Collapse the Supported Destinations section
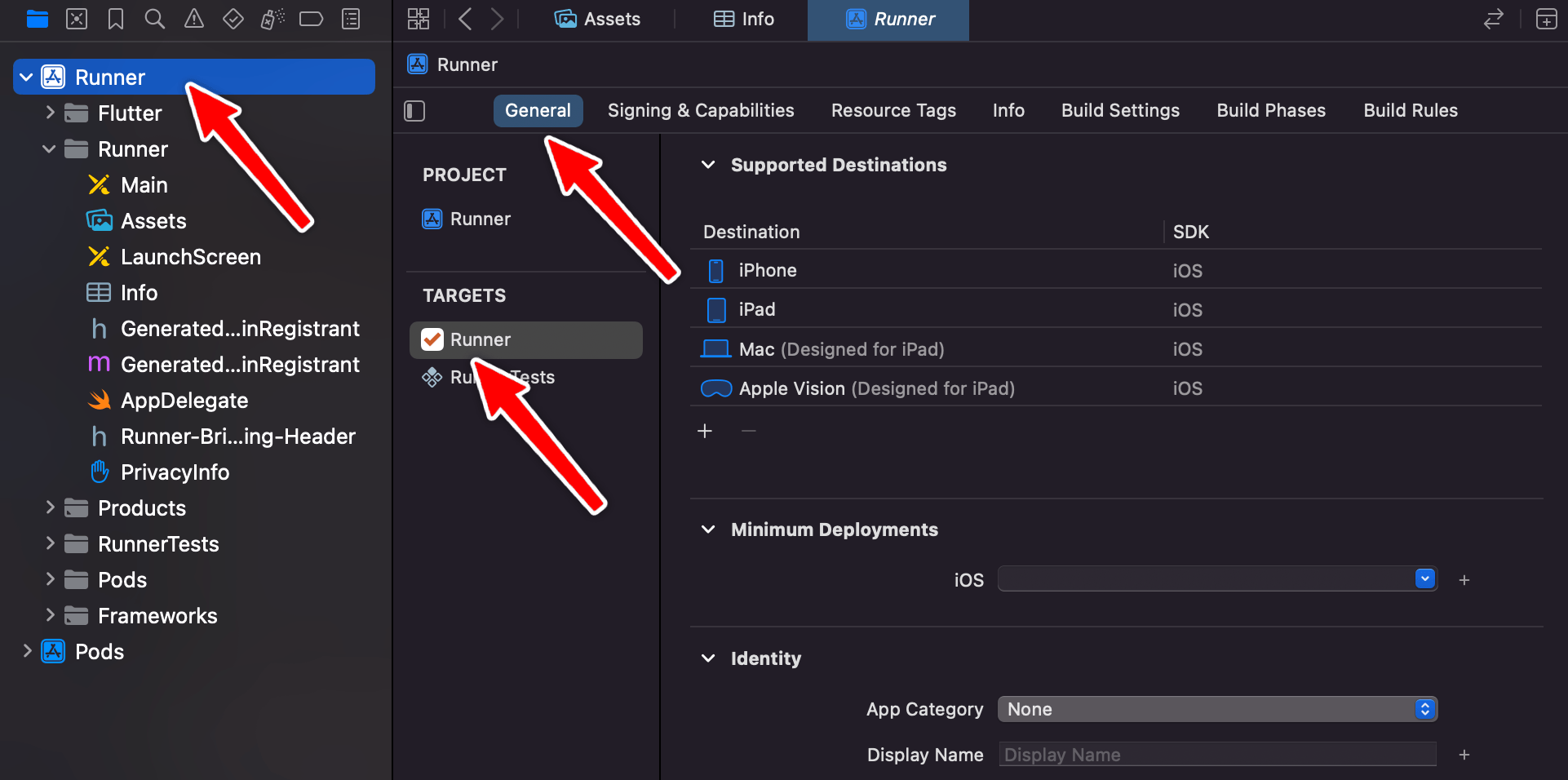 pyautogui.click(x=708, y=165)
